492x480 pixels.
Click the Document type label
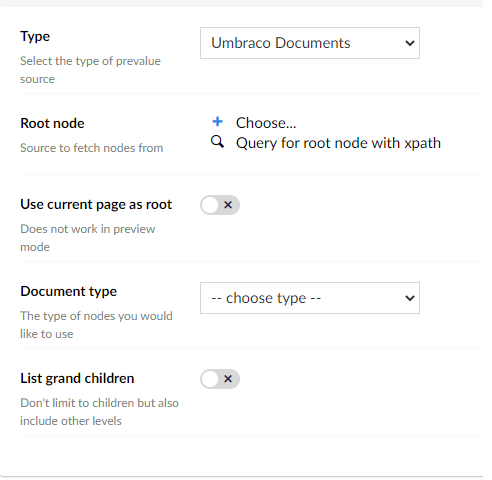pyautogui.click(x=68, y=292)
